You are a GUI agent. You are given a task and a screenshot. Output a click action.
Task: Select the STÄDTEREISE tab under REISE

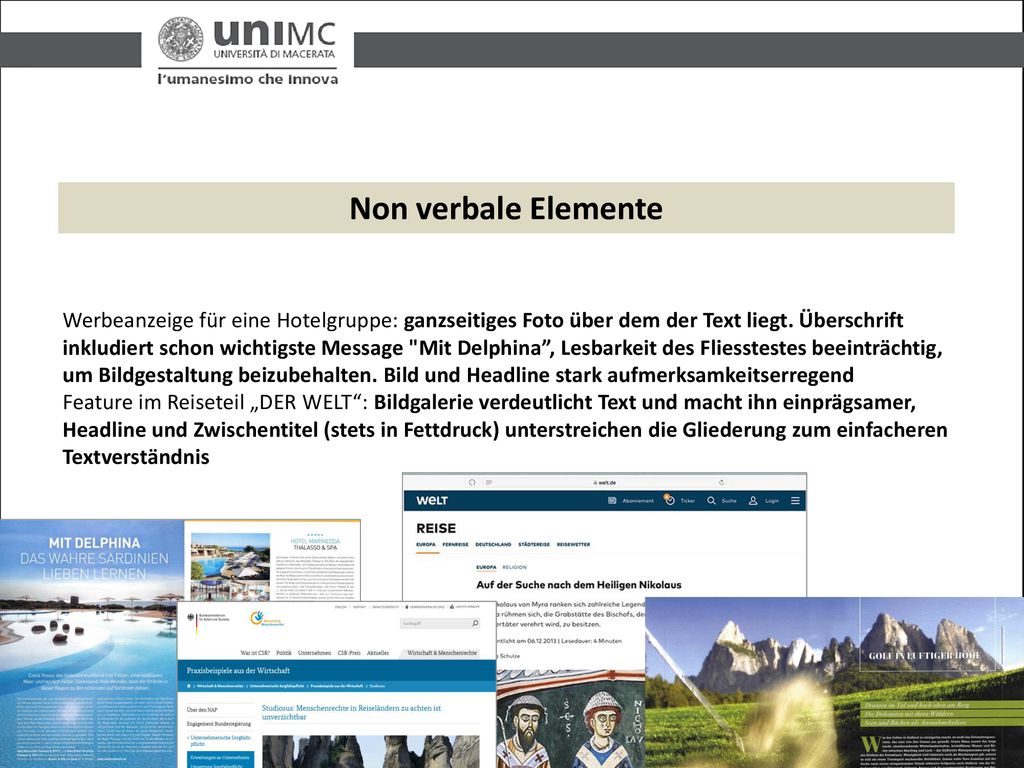pos(534,545)
